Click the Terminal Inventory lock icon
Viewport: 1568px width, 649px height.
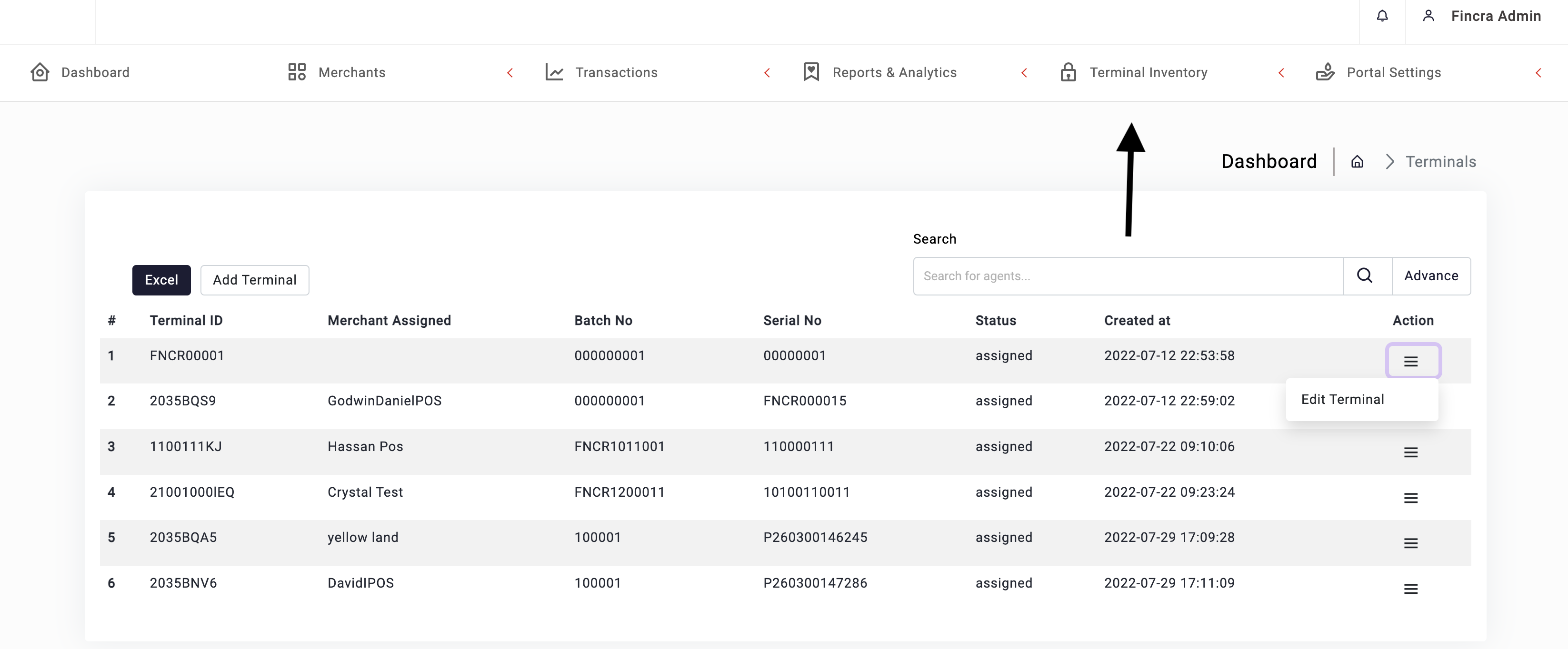(x=1068, y=72)
